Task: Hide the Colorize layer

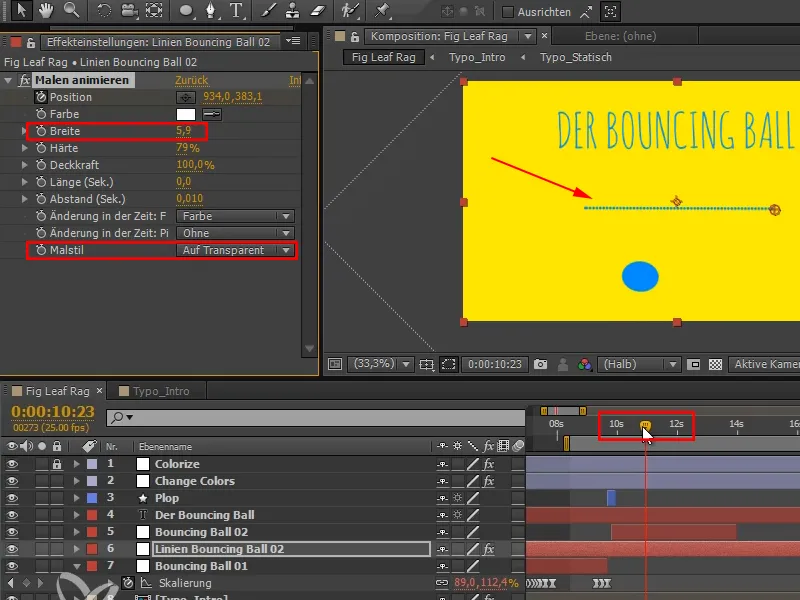Action: click(x=11, y=464)
